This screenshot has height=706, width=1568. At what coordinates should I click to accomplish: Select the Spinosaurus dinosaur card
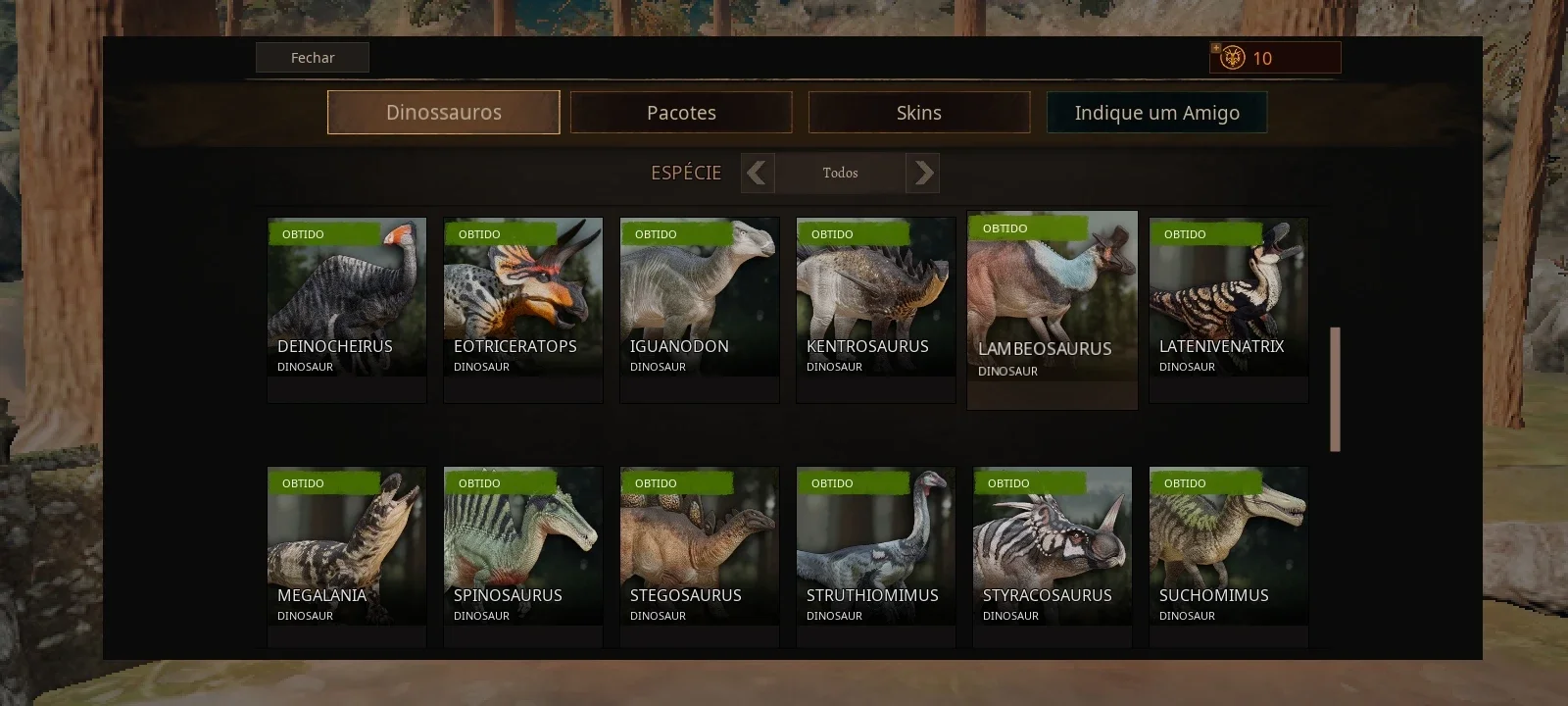pos(523,556)
